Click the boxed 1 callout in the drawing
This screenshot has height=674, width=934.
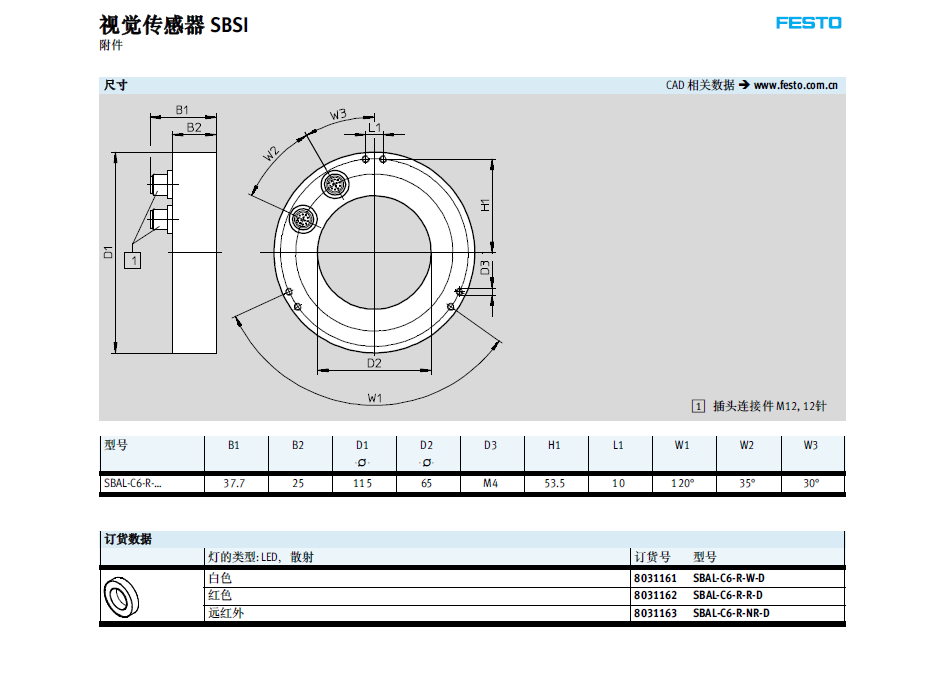tap(132, 260)
